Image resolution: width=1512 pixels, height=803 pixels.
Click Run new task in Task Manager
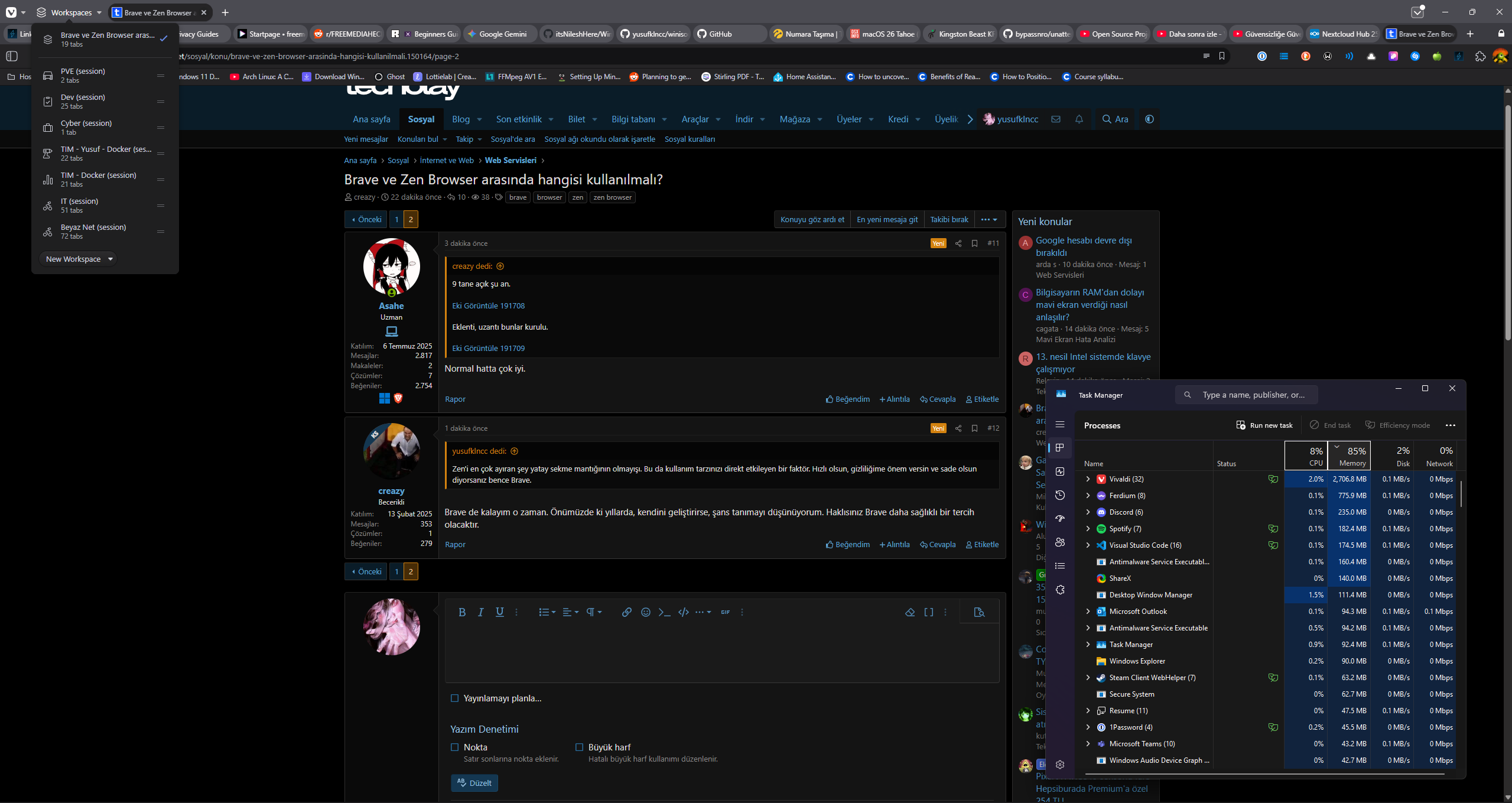point(1264,425)
